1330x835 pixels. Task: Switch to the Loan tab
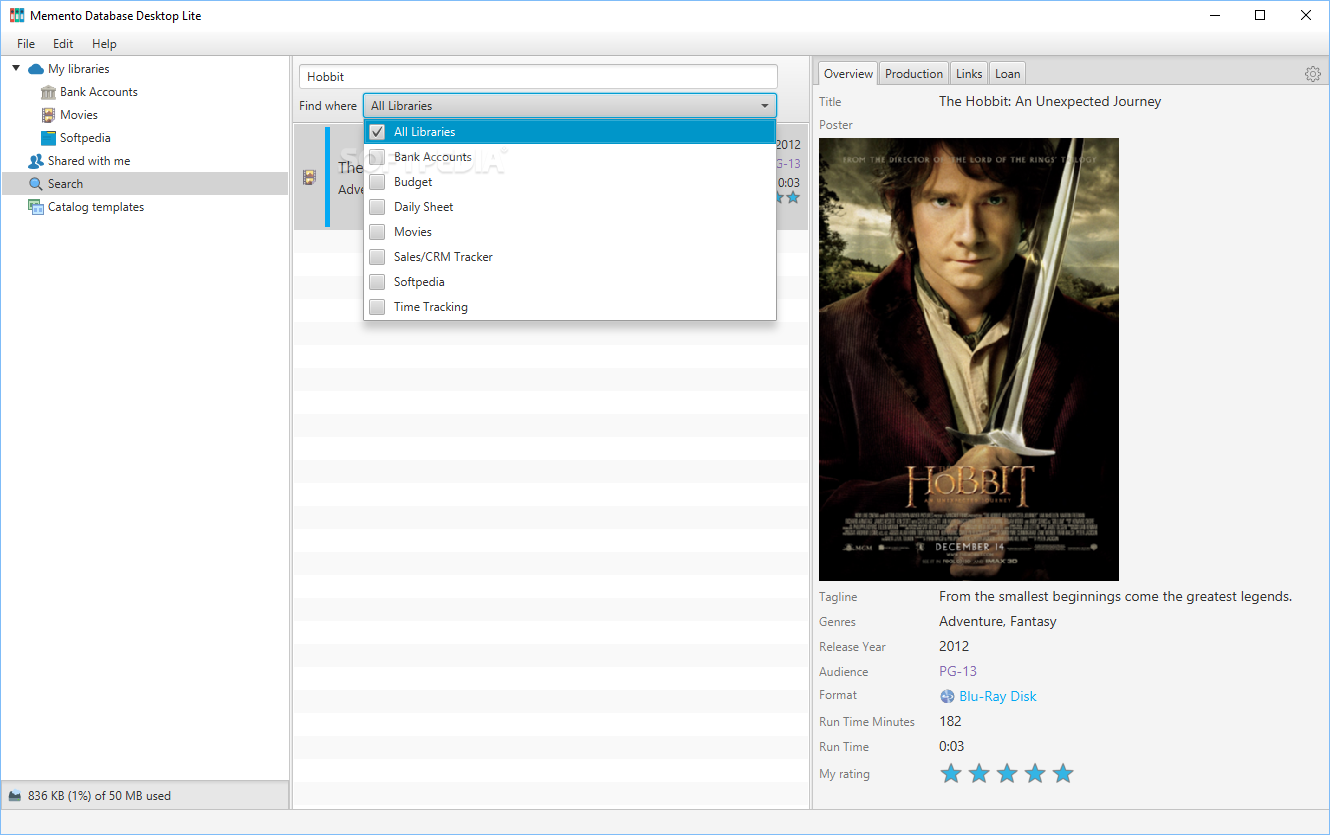[x=1007, y=74]
